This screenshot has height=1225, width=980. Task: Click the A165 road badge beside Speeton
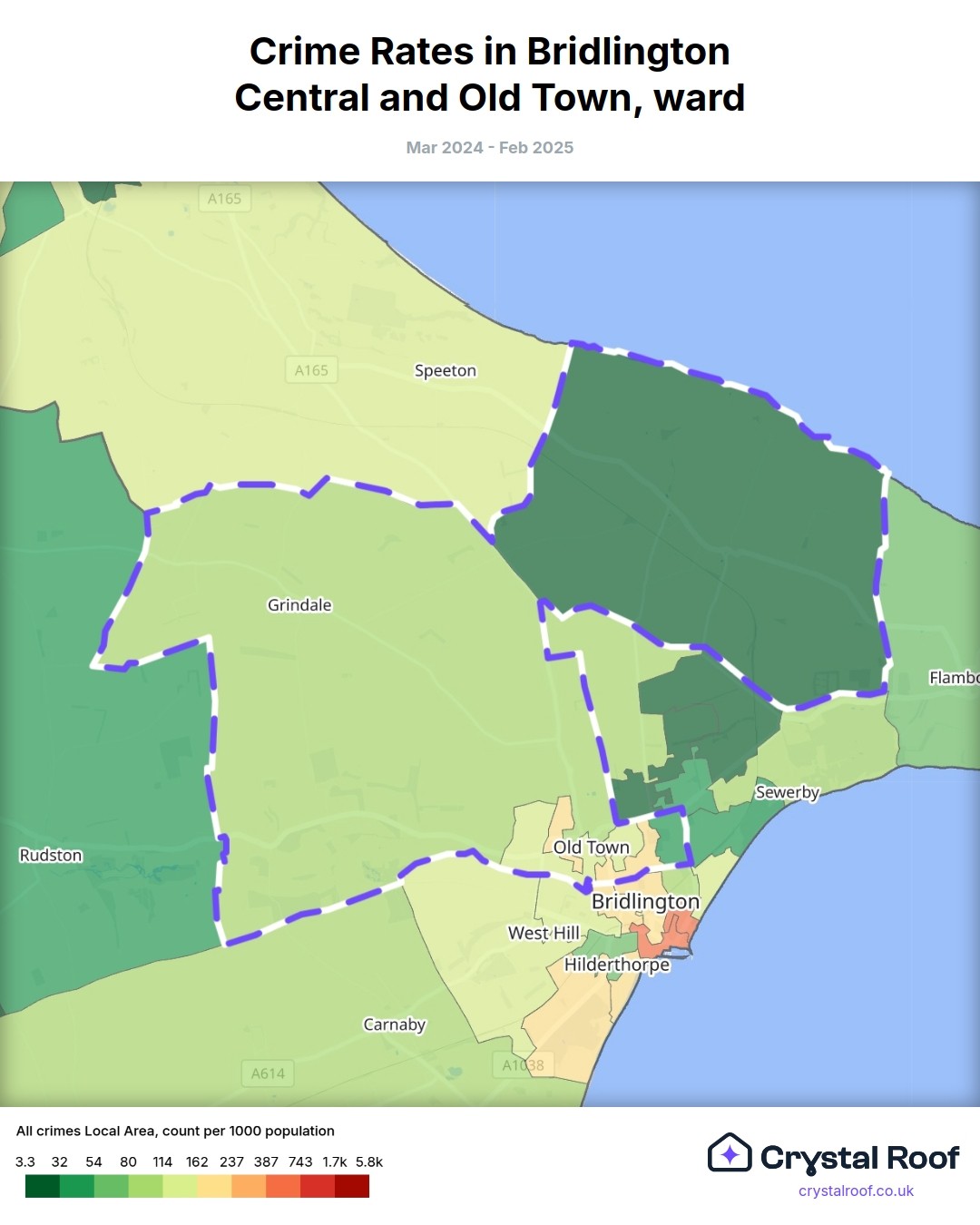pyautogui.click(x=311, y=370)
